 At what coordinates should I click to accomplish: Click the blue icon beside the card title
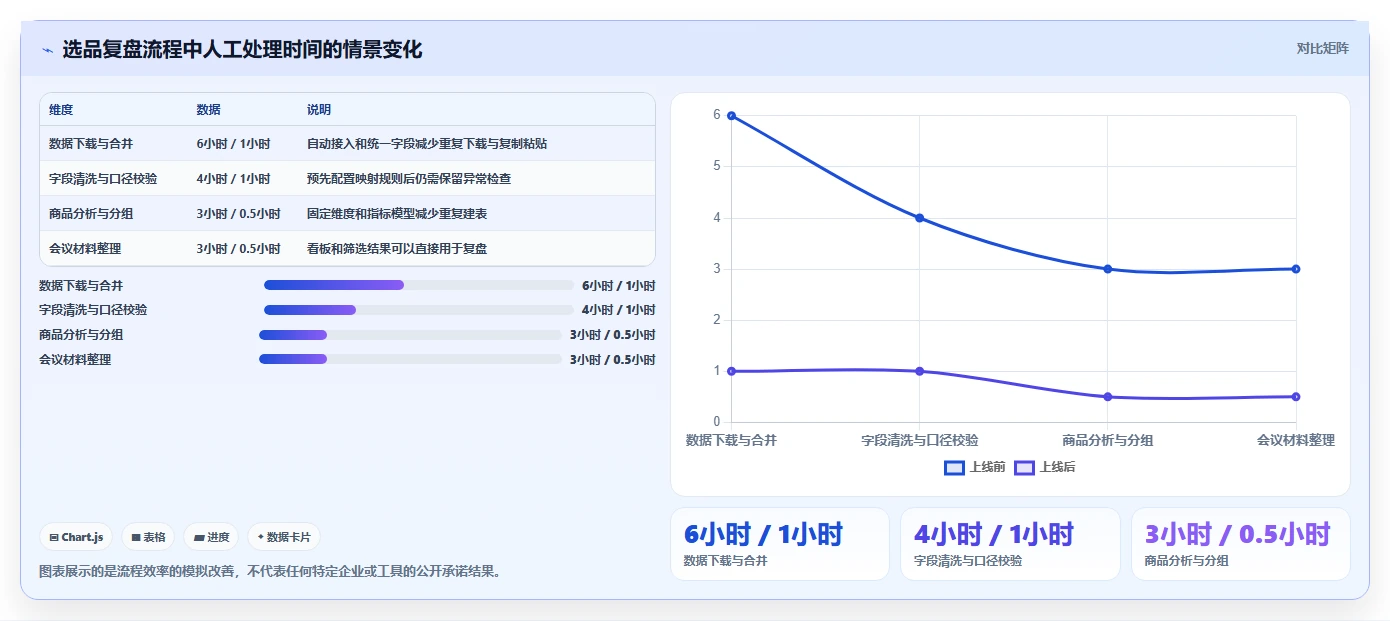point(47,50)
